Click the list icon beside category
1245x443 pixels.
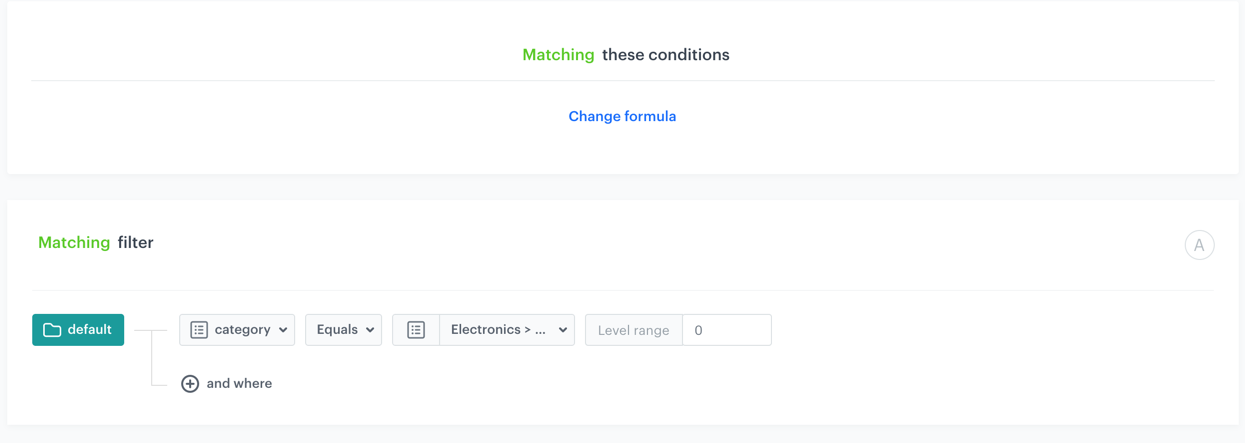click(x=199, y=330)
